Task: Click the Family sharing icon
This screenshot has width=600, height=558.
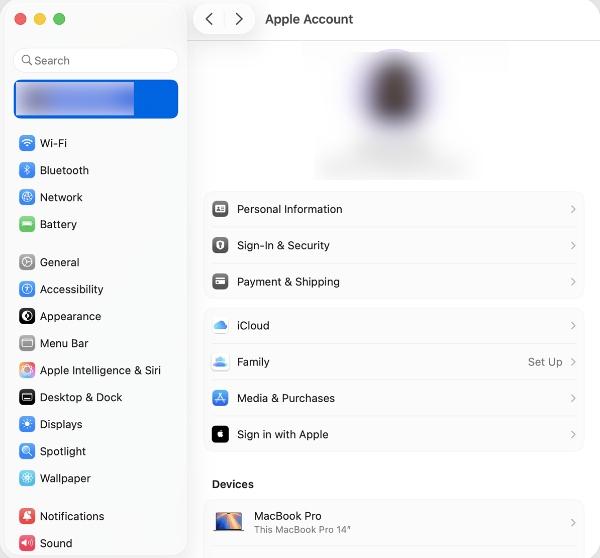Action: click(220, 362)
